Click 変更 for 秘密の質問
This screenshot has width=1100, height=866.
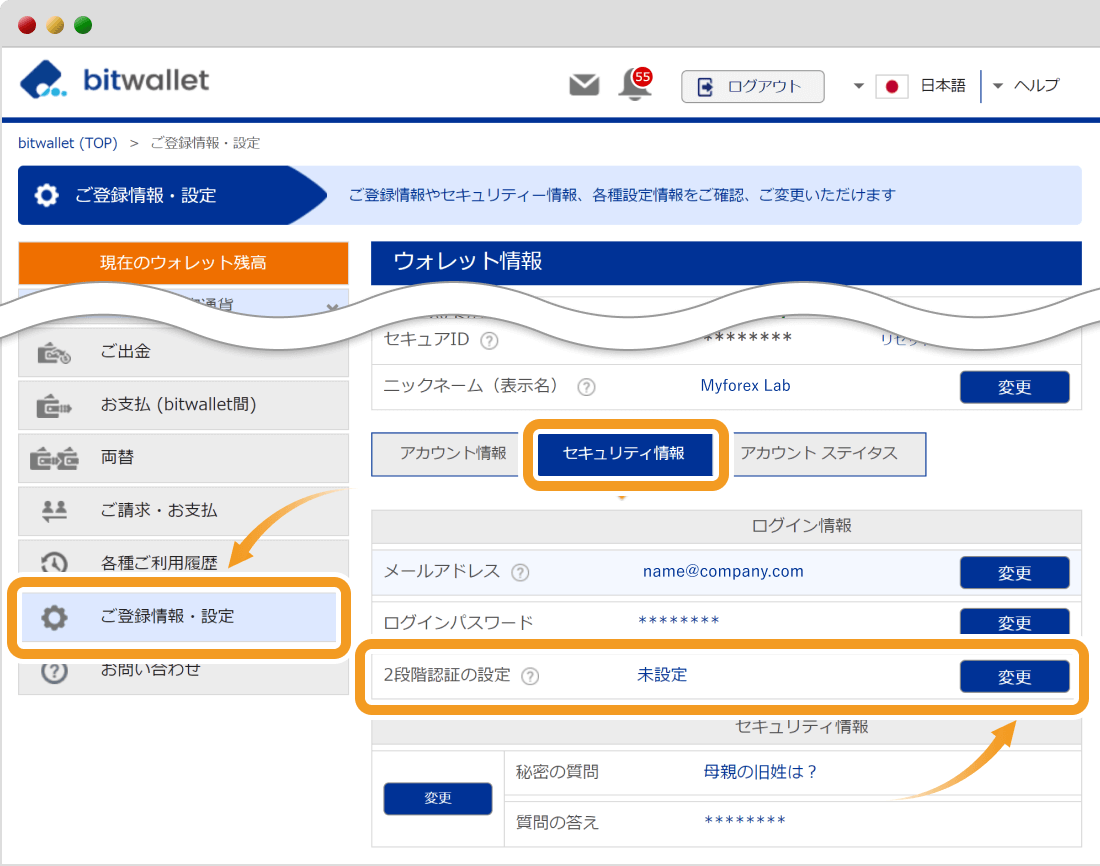438,799
